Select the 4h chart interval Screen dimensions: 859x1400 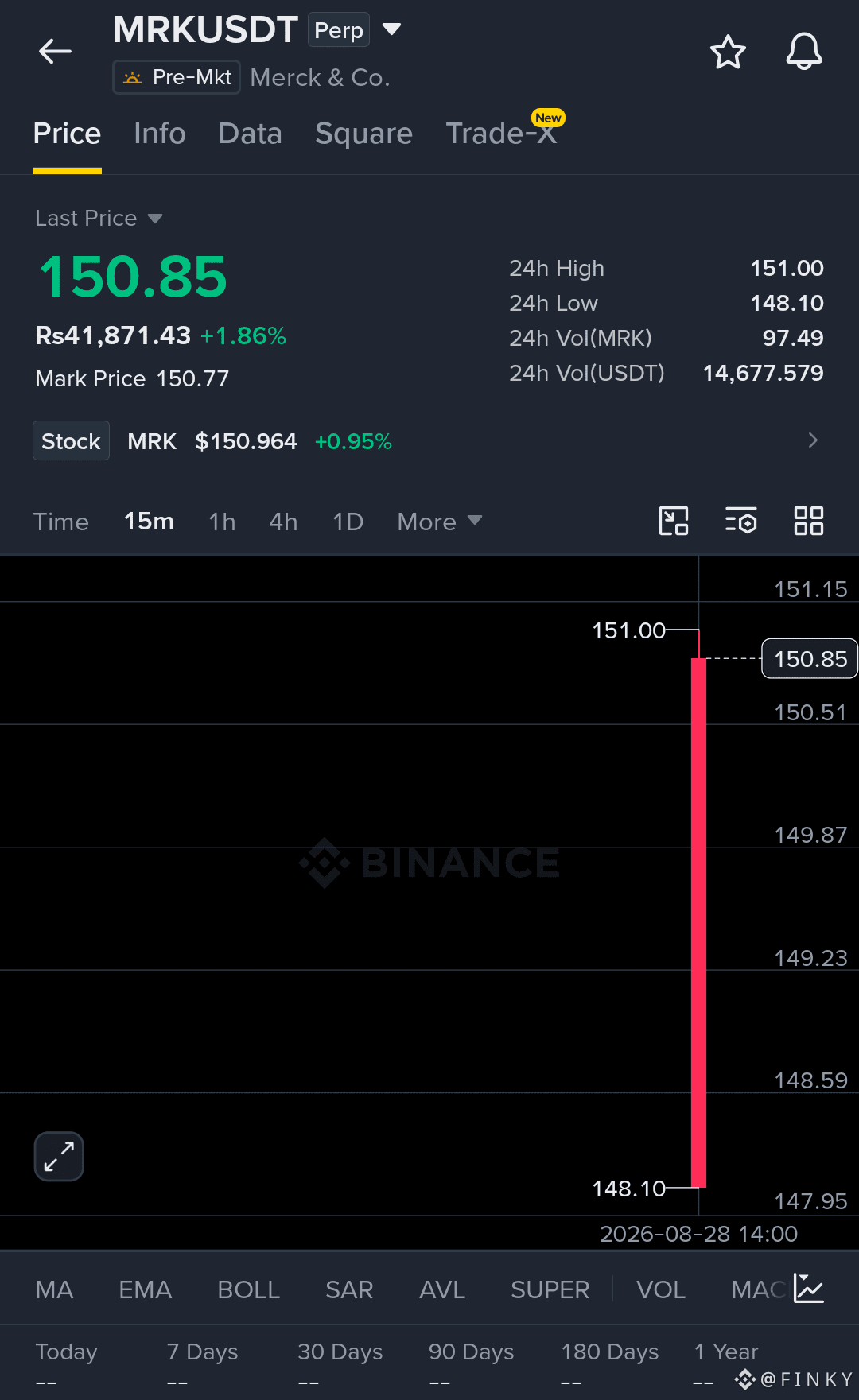coord(283,522)
